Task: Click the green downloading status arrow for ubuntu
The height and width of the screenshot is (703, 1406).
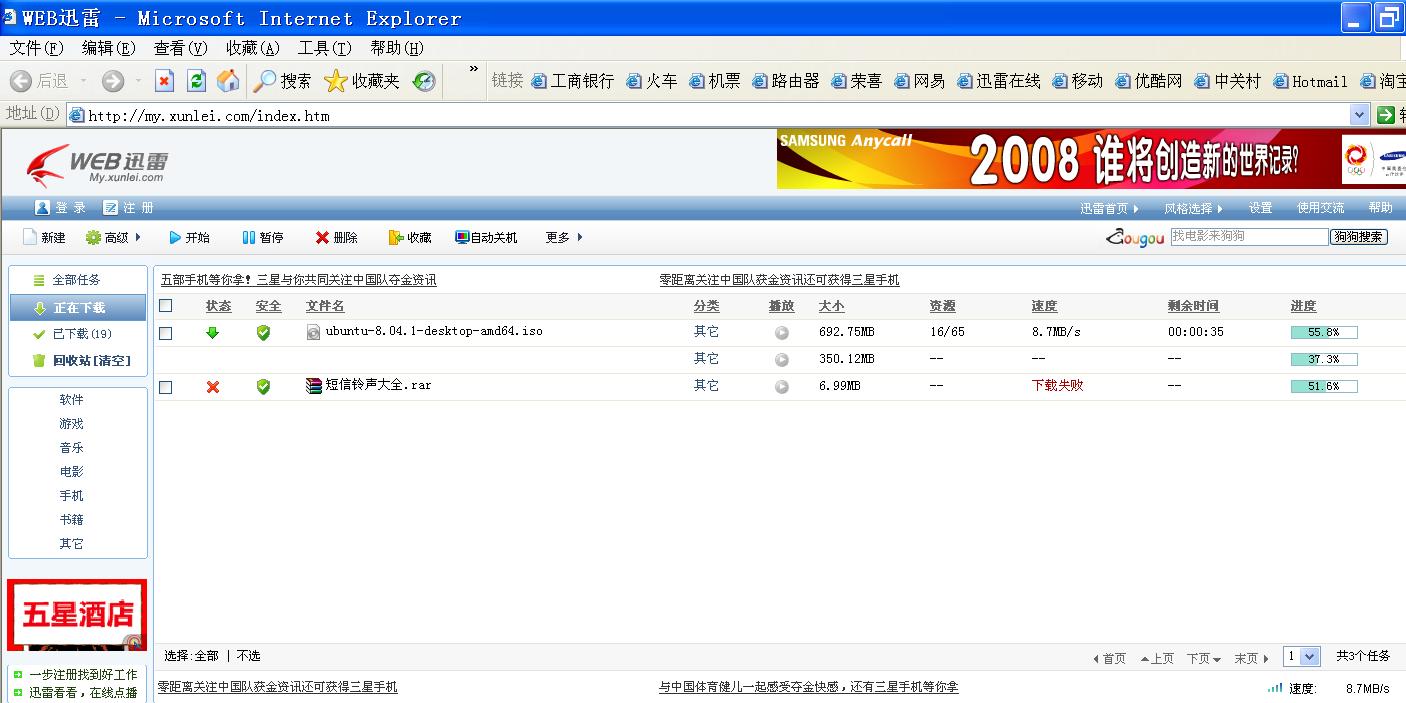Action: [x=212, y=333]
